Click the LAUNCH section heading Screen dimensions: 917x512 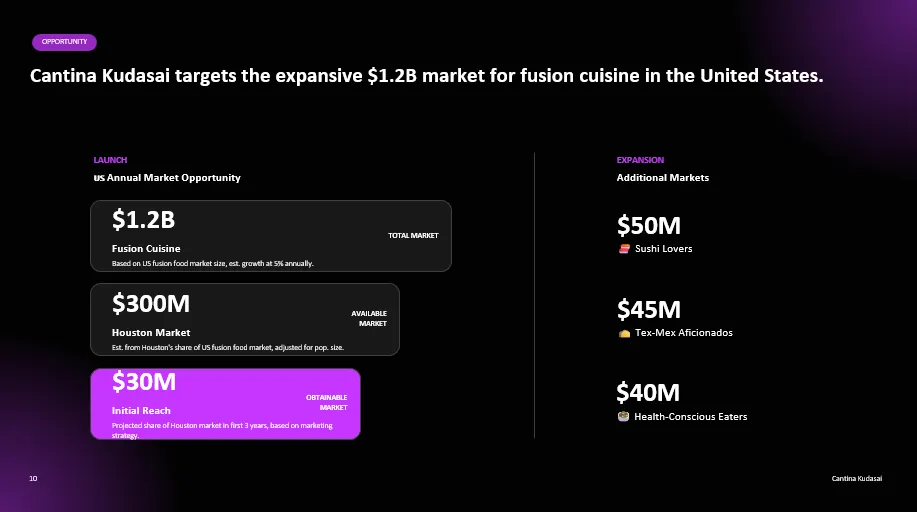(110, 160)
